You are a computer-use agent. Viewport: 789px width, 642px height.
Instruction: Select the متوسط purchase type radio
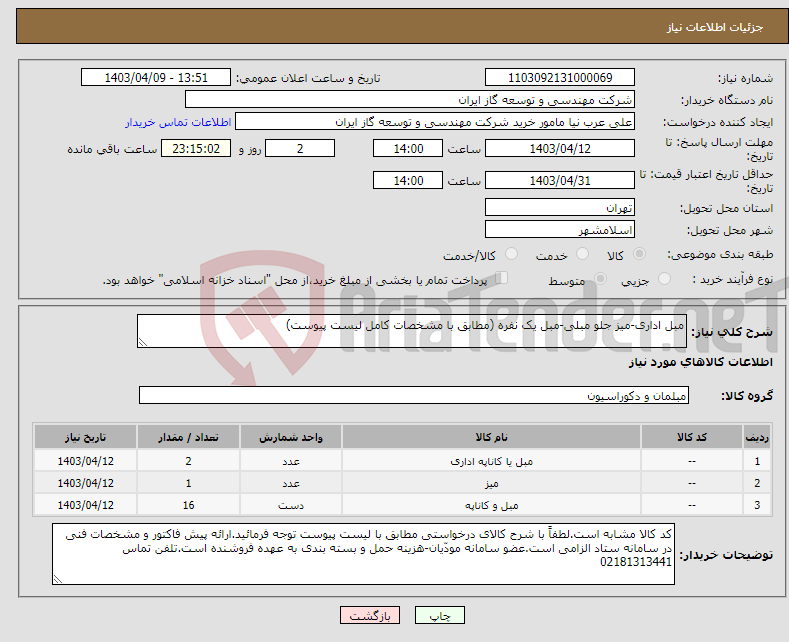(600, 278)
